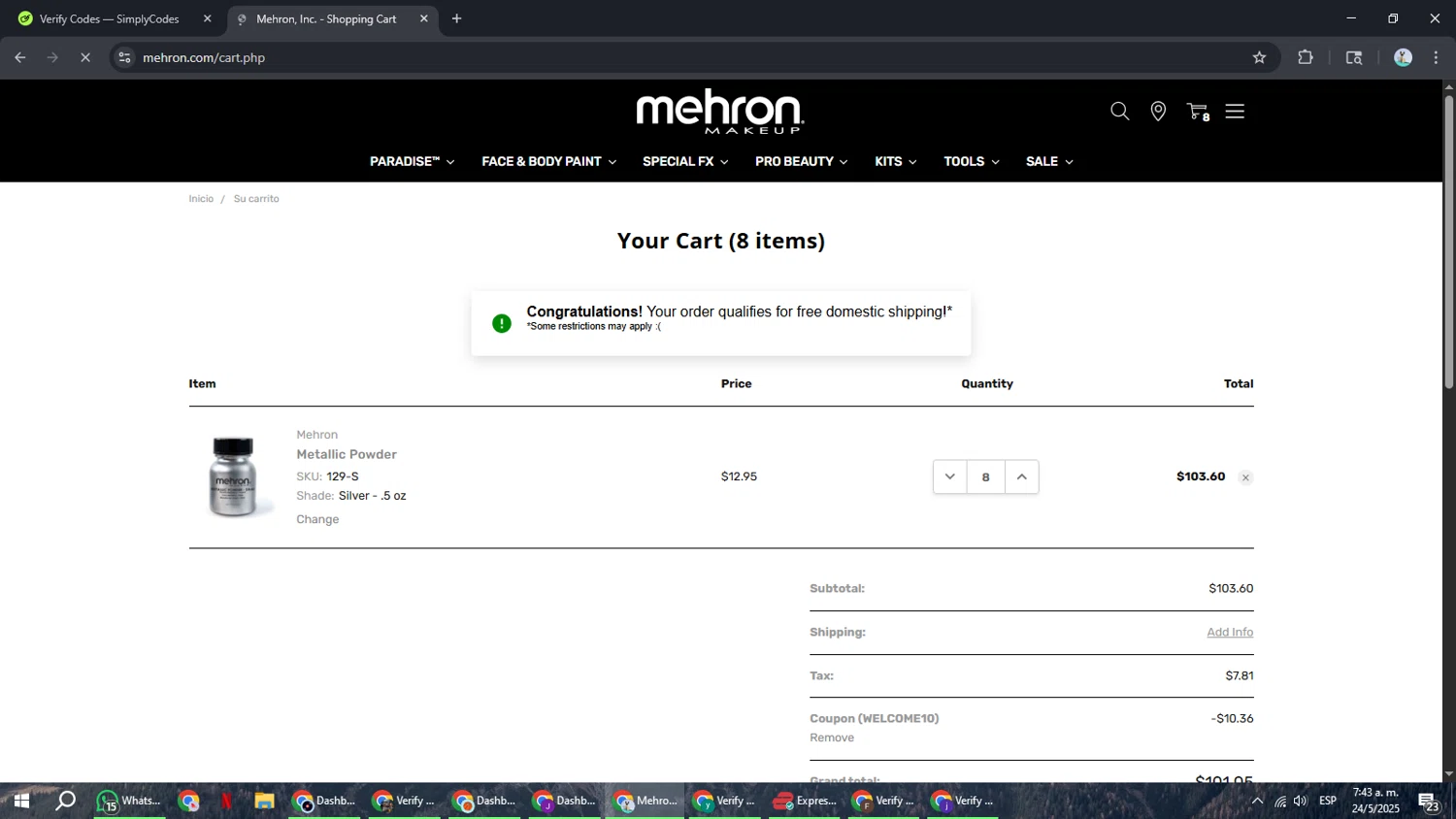1456x819 pixels.
Task: Expand the PARADISE menu
Action: tap(413, 161)
